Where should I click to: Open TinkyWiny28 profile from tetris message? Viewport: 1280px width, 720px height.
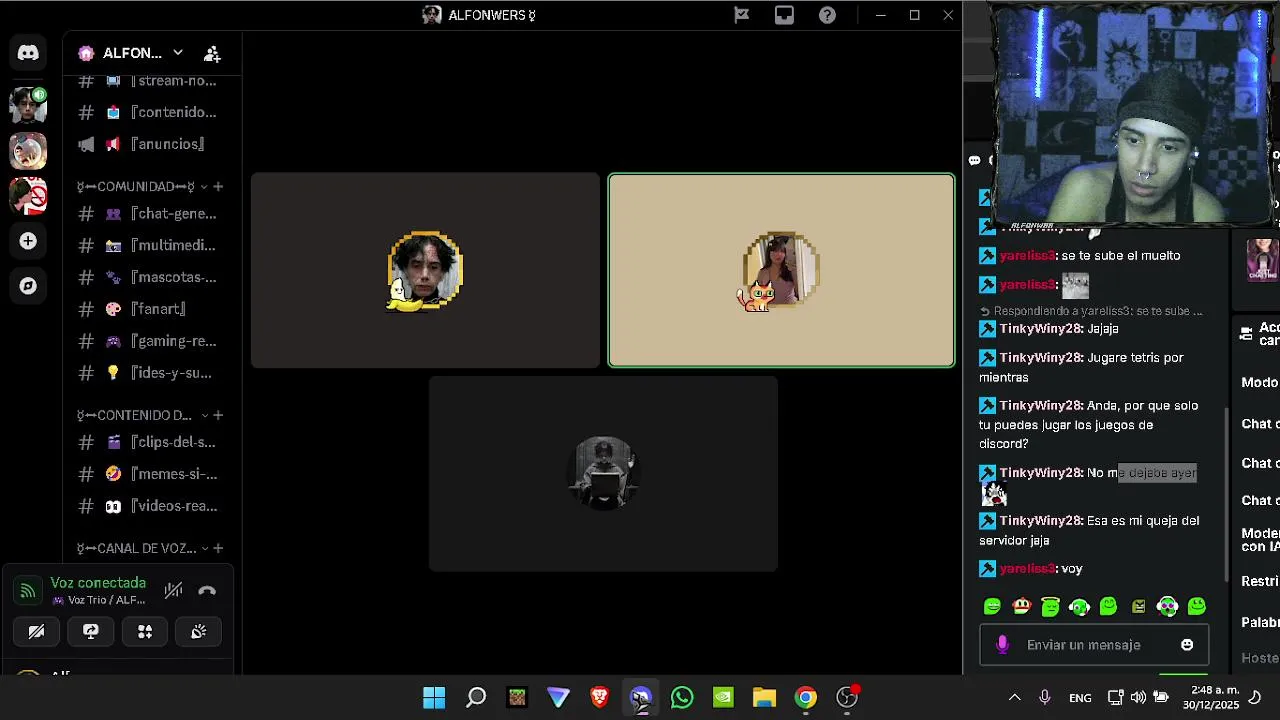click(x=1040, y=357)
